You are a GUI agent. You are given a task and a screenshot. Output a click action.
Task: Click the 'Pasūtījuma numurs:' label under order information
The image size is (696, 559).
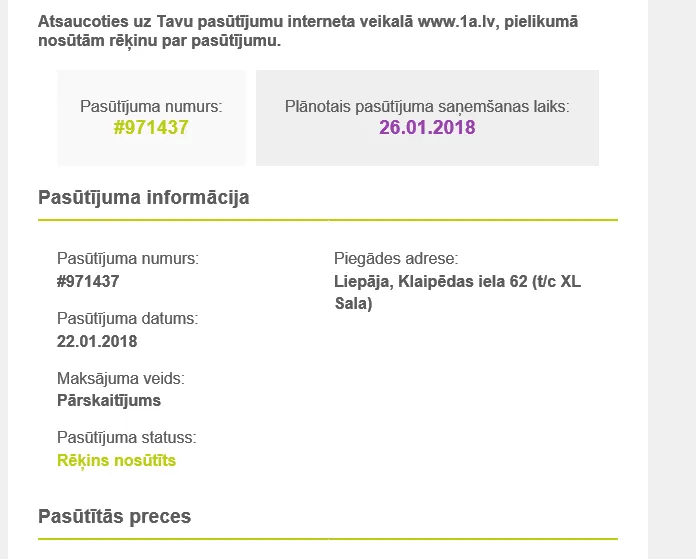tap(128, 258)
